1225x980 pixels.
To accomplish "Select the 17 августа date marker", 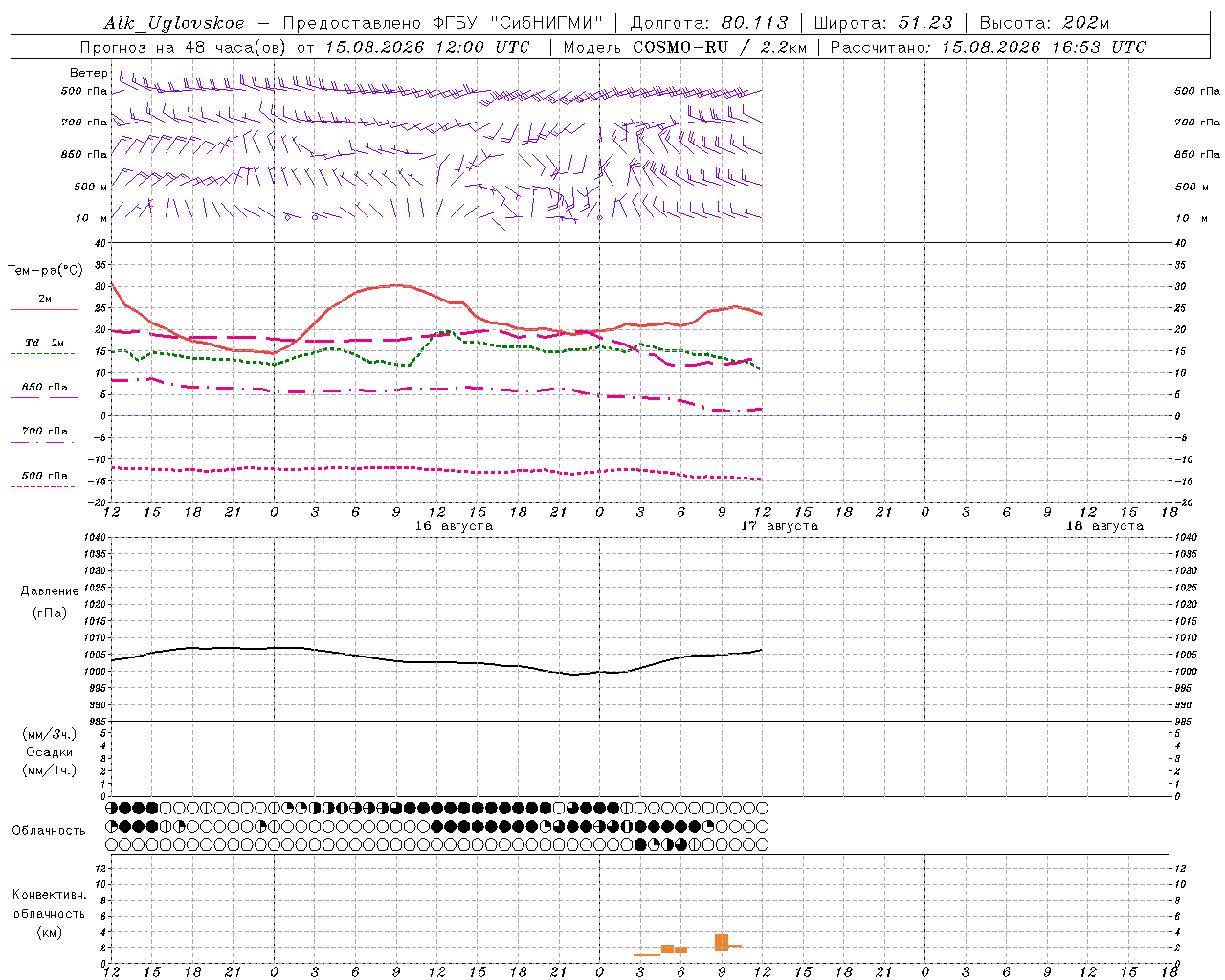I will pos(779,526).
